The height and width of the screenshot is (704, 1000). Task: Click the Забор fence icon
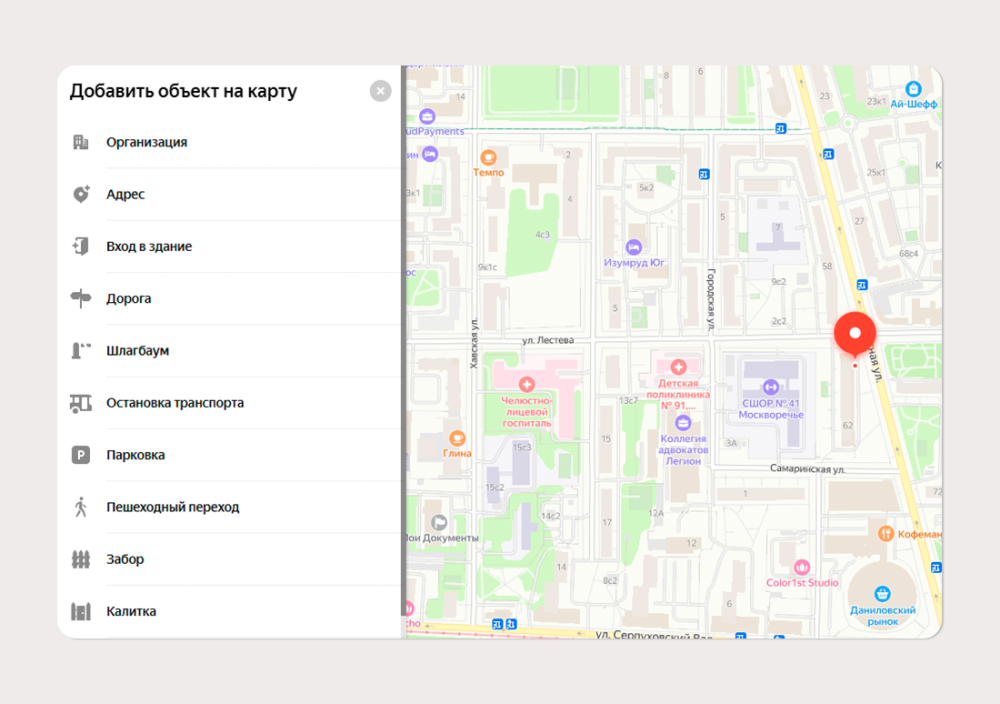pyautogui.click(x=81, y=559)
